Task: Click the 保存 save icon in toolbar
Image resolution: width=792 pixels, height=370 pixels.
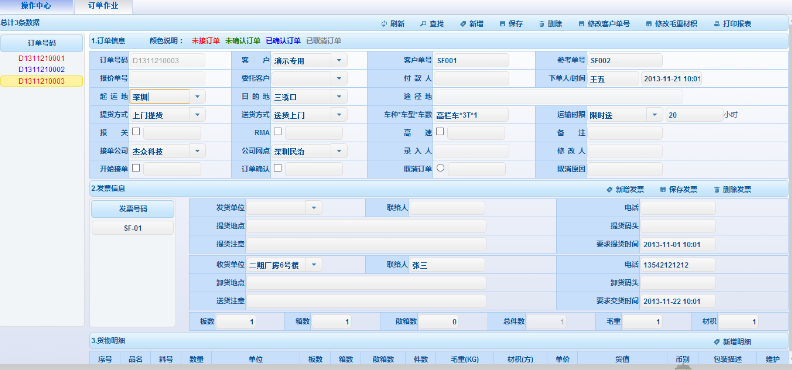Action: point(502,24)
